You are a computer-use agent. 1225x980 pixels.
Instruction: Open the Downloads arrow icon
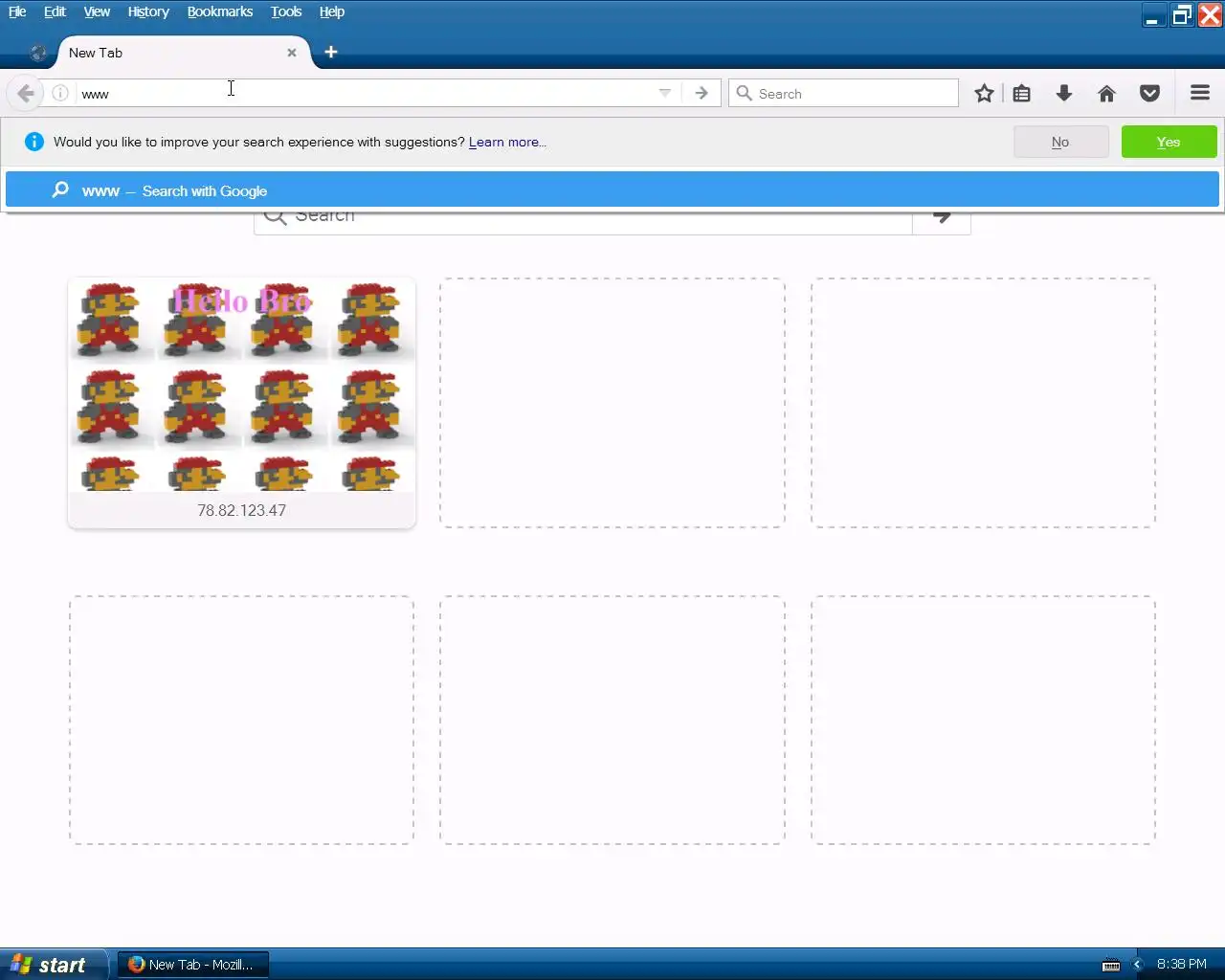coord(1064,93)
